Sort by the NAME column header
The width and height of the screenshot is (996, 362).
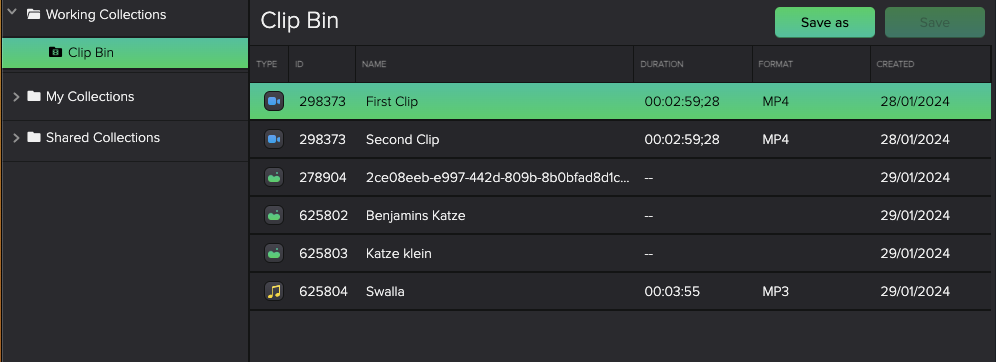pos(374,64)
